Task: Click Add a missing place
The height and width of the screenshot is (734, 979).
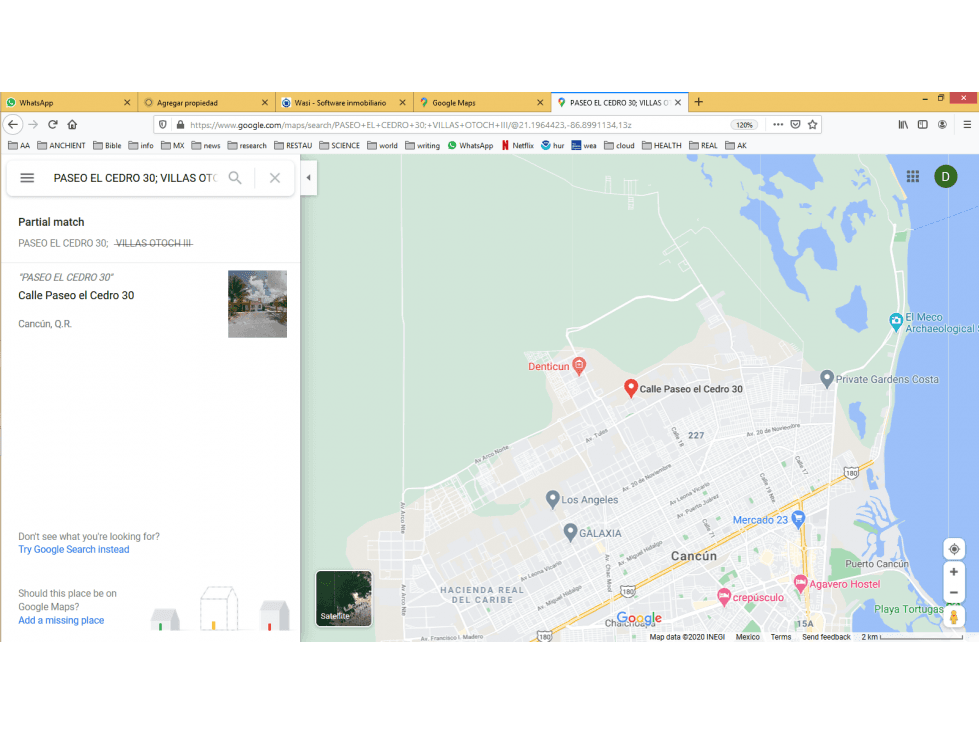Action: point(61,620)
